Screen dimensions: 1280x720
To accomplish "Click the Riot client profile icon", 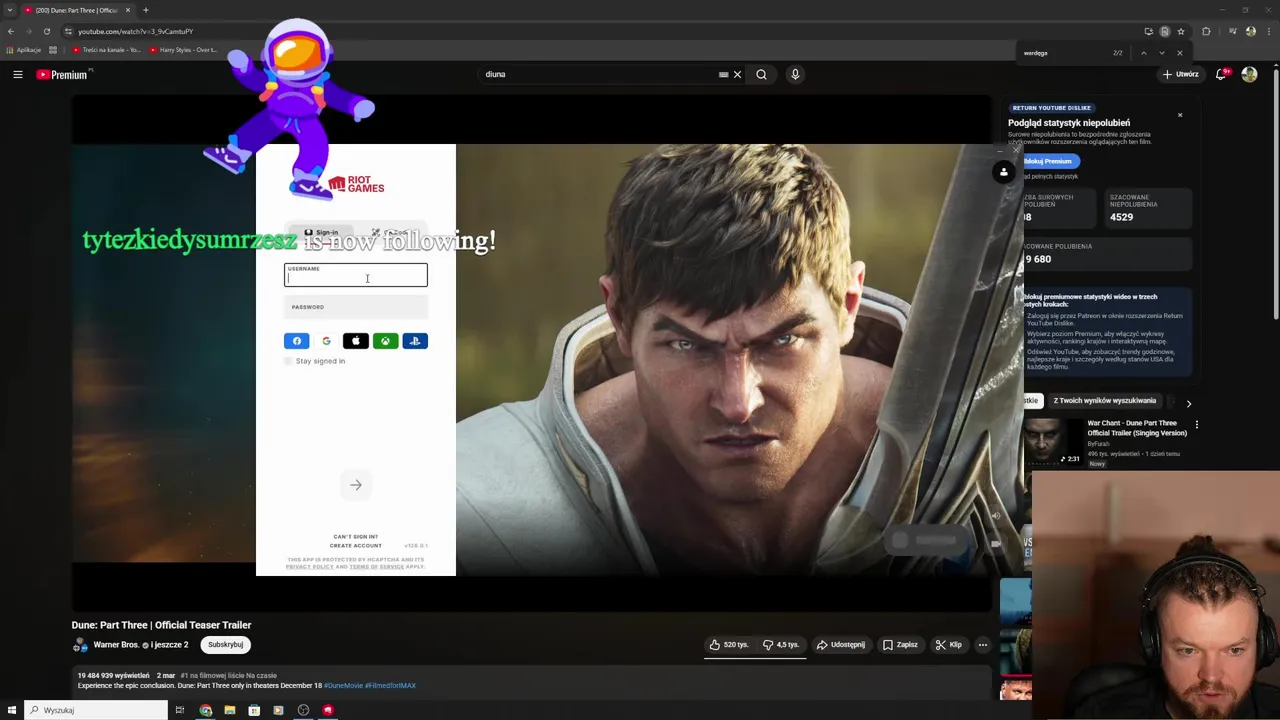I will pos(1004,172).
